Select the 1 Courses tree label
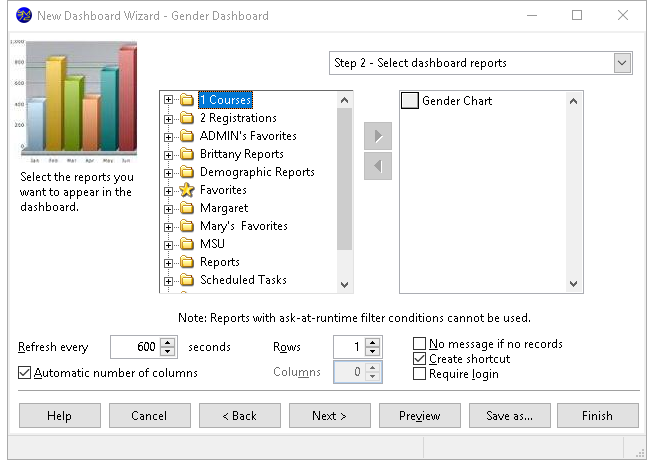654x467 pixels. (225, 100)
